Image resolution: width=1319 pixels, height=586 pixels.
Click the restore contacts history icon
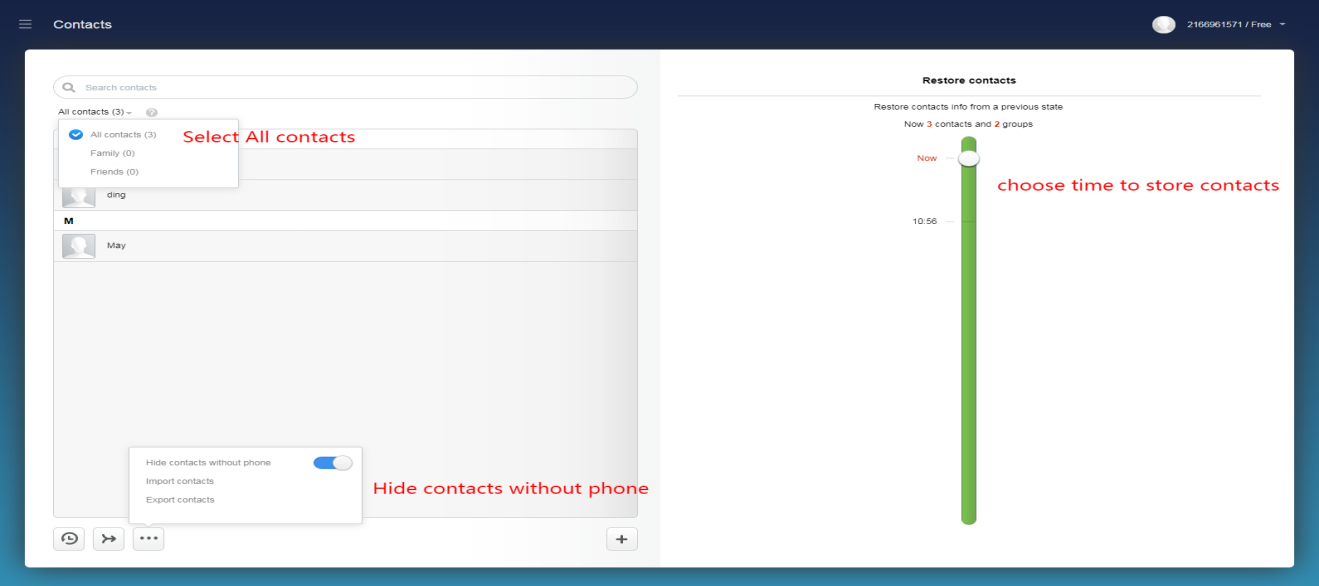pyautogui.click(x=69, y=539)
